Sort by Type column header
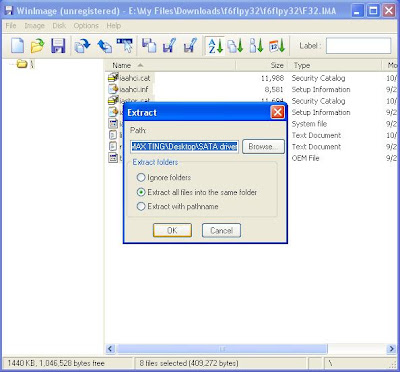Image resolution: width=400 pixels, height=372 pixels. pyautogui.click(x=335, y=65)
